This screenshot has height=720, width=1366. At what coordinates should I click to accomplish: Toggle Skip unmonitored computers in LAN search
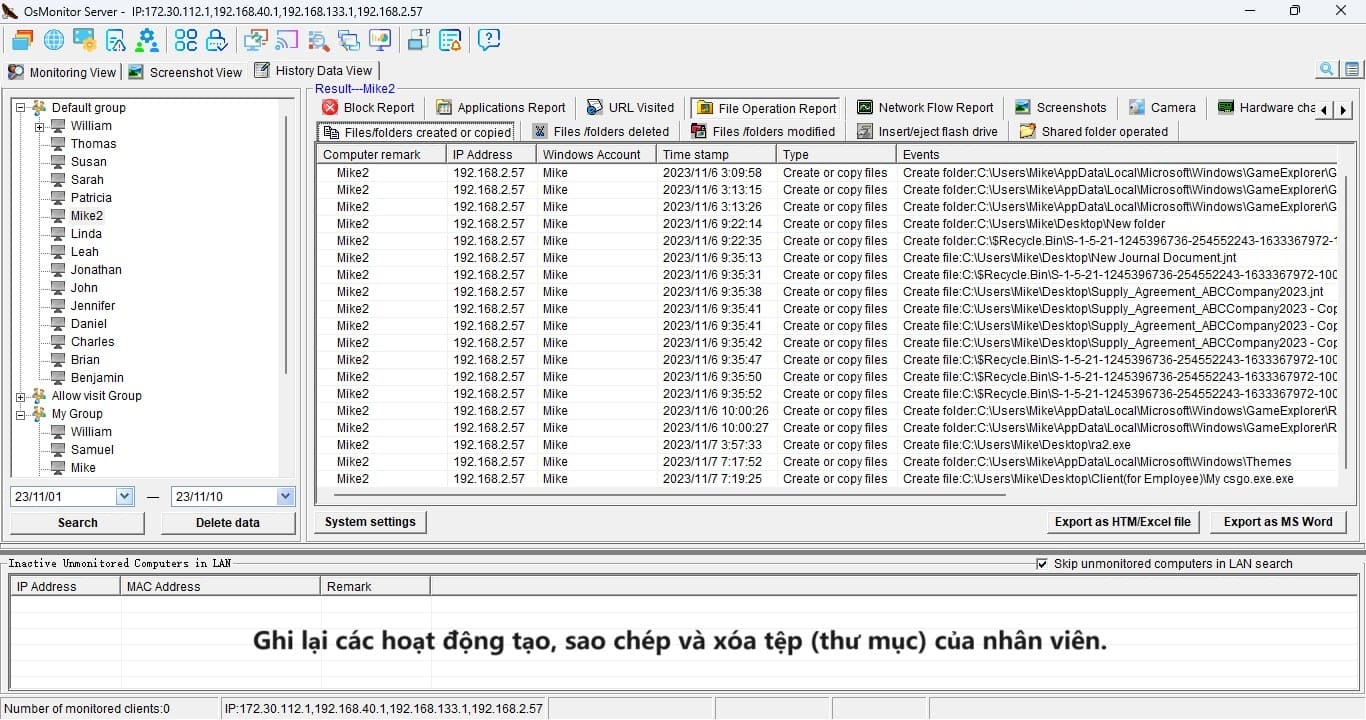[1043, 564]
